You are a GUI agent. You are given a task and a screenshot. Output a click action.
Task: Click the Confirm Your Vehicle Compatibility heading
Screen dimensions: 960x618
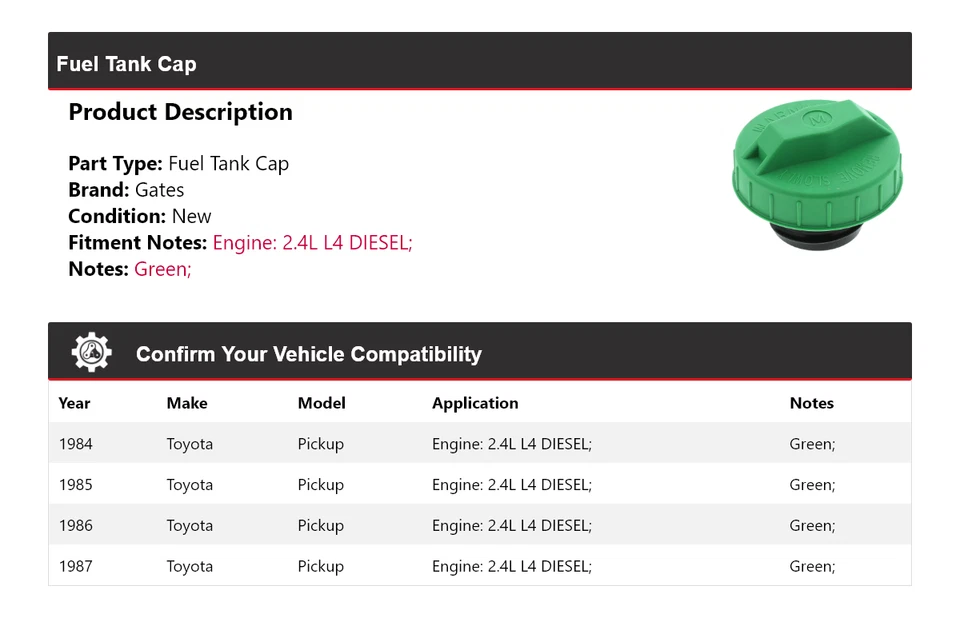point(308,354)
